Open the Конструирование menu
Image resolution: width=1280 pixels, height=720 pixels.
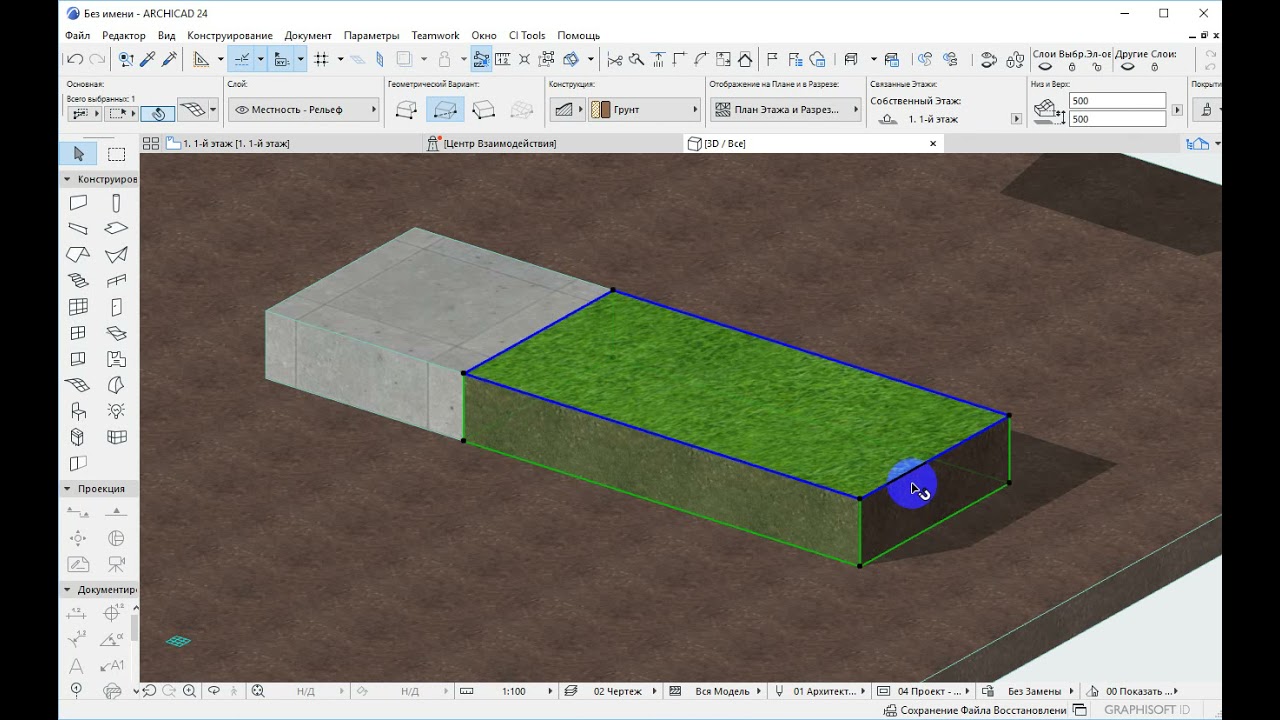230,35
